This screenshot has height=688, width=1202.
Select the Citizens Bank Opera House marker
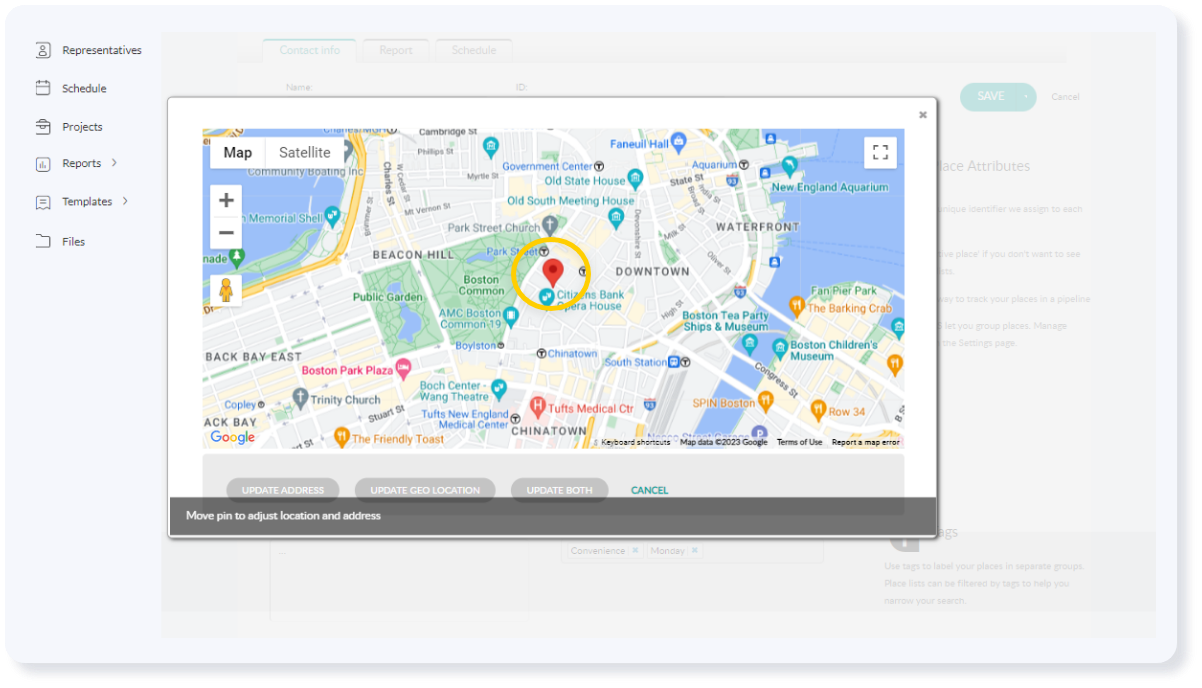[x=547, y=297]
